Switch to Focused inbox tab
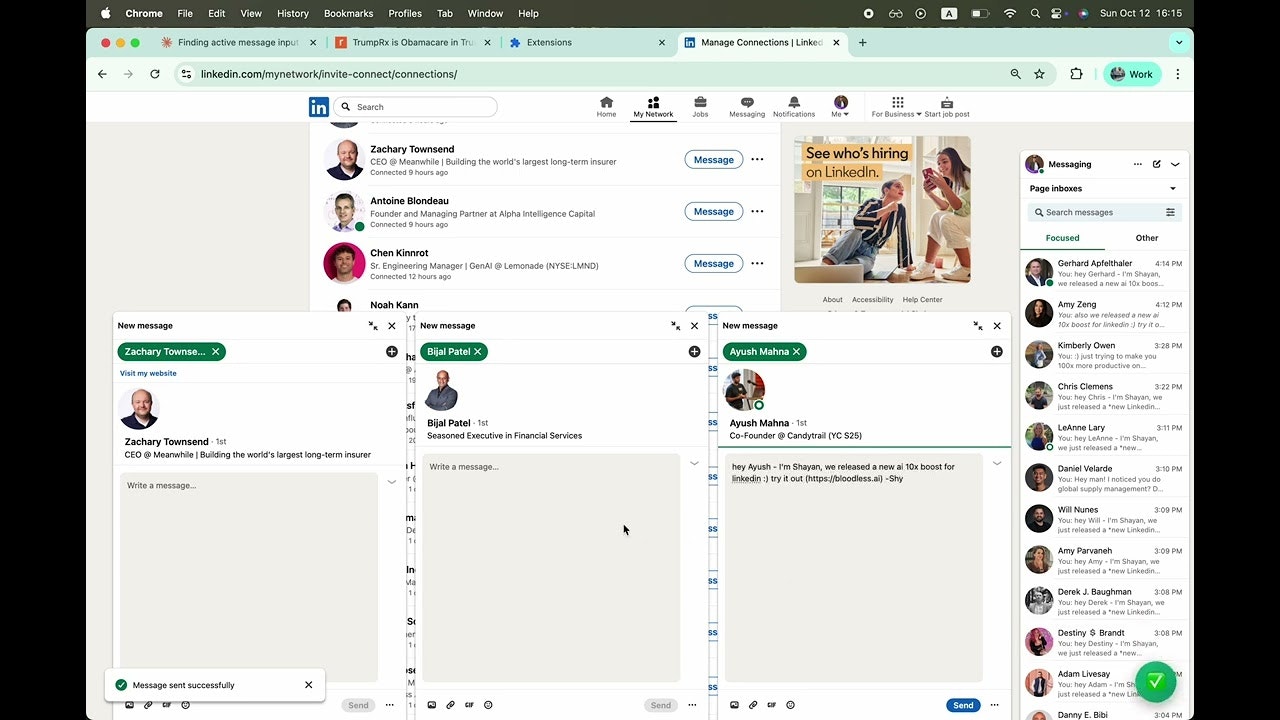Image resolution: width=1280 pixels, height=720 pixels. click(x=1062, y=238)
